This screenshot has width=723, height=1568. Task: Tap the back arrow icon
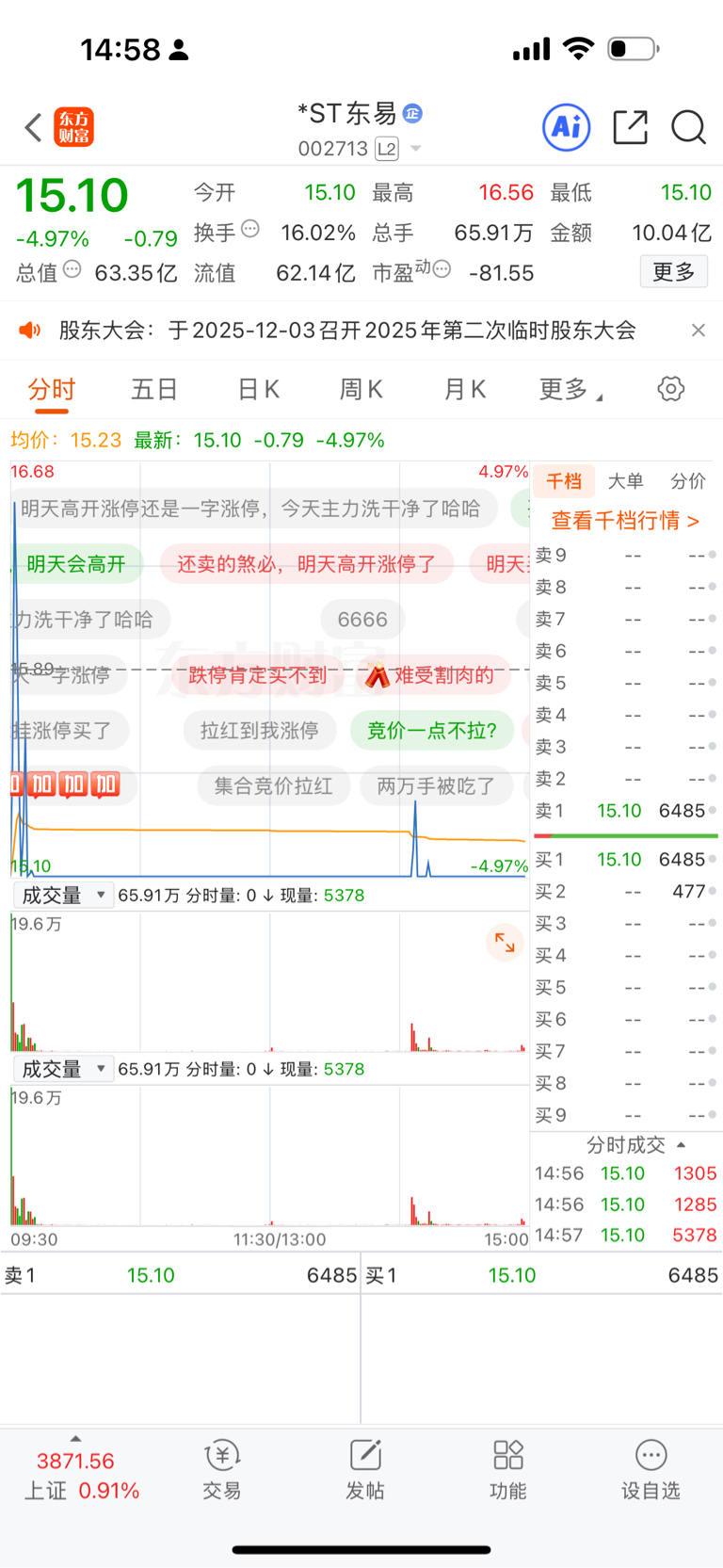[34, 127]
